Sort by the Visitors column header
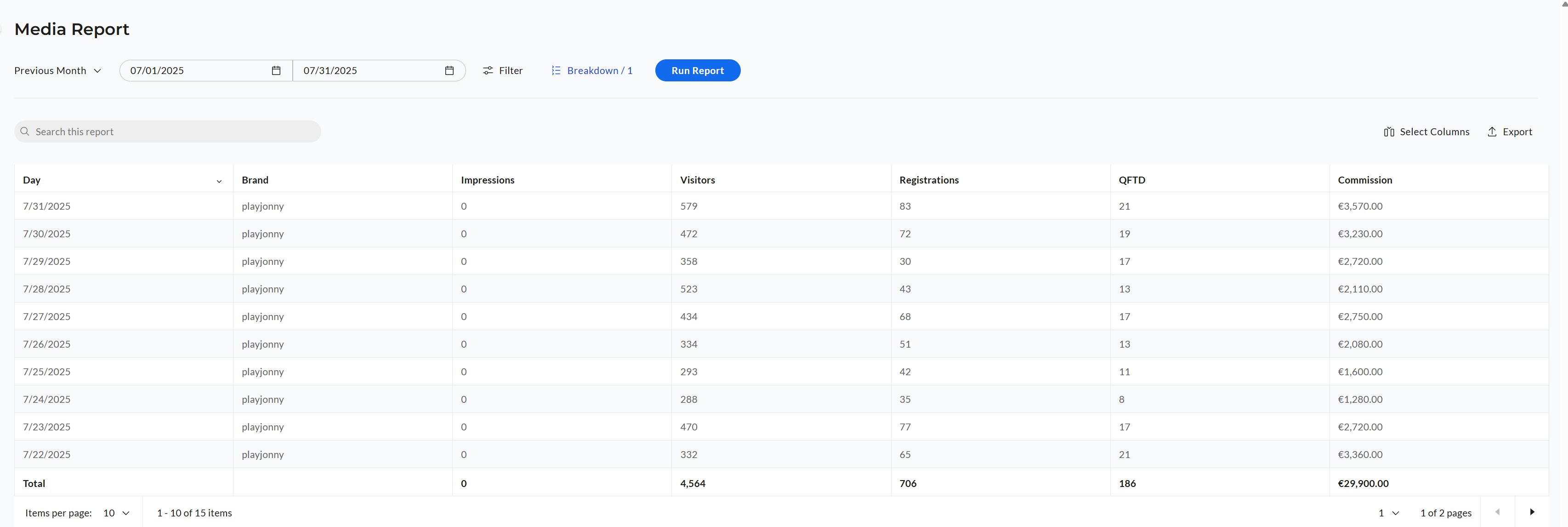Image resolution: width=1568 pixels, height=527 pixels. 698,180
